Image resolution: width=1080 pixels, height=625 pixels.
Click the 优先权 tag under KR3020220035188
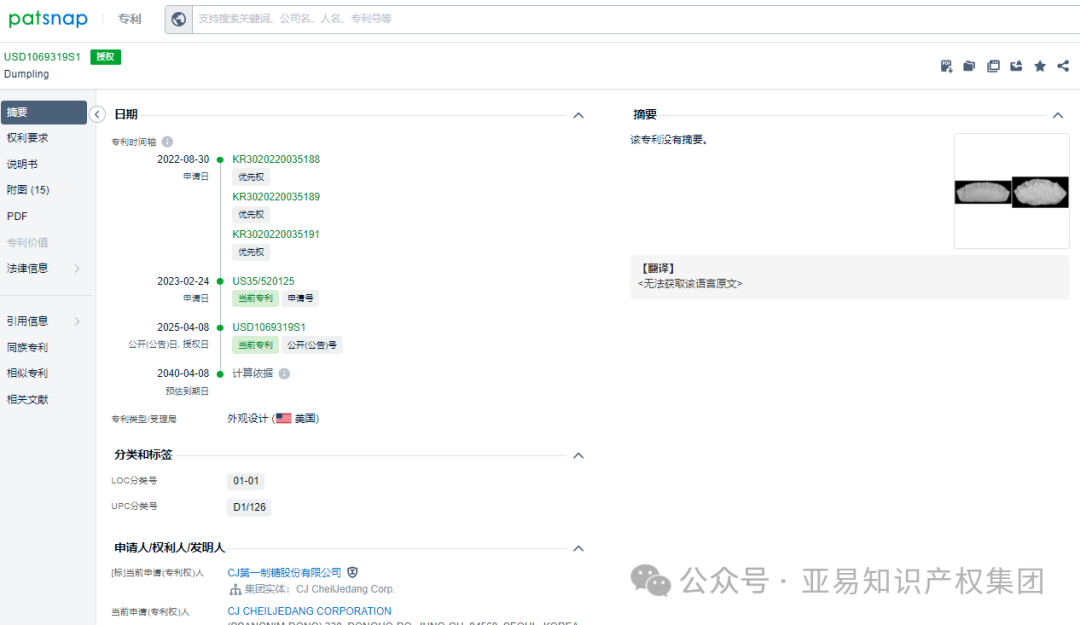[x=251, y=177]
